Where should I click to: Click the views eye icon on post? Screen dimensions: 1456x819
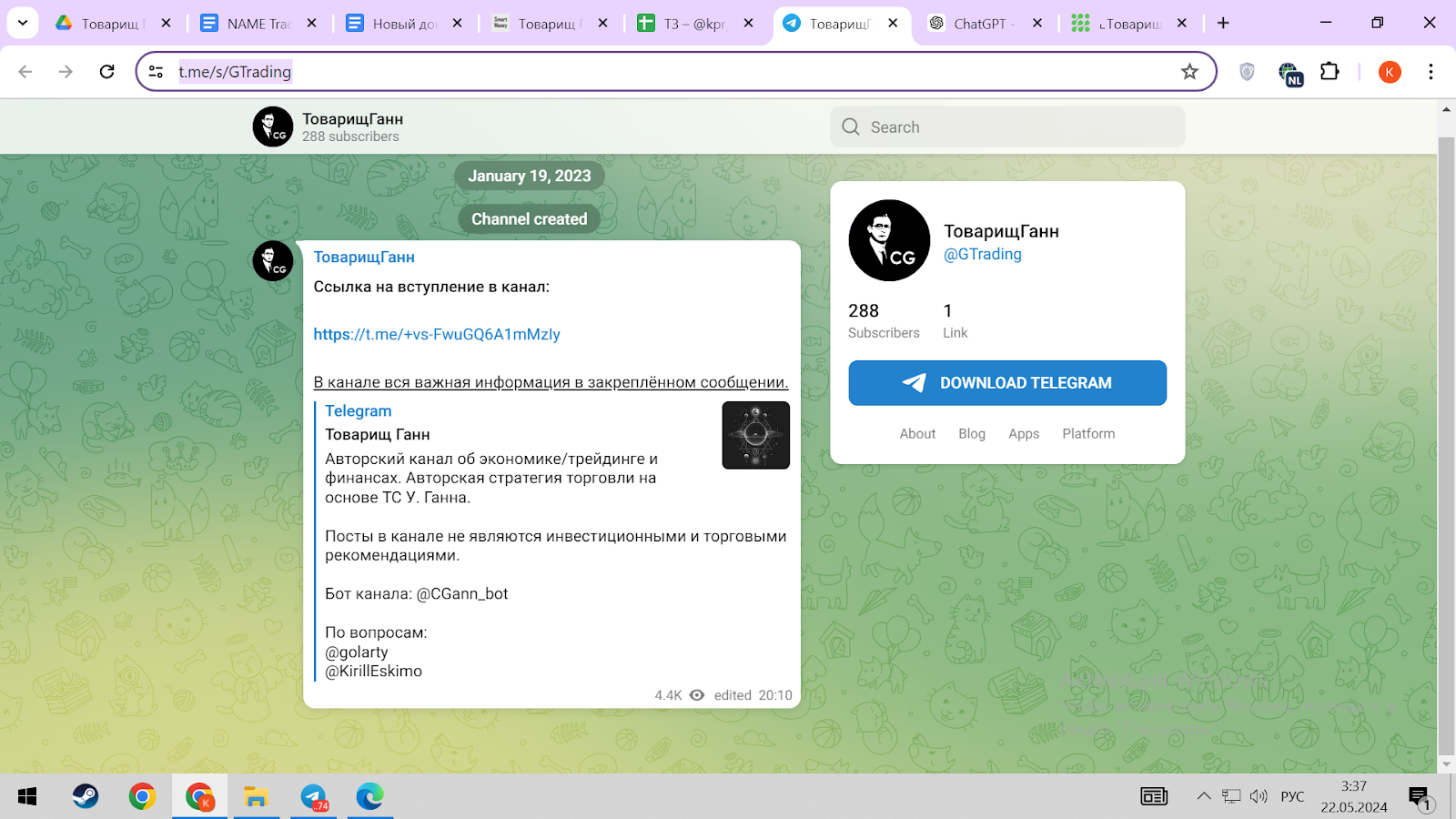click(x=697, y=695)
